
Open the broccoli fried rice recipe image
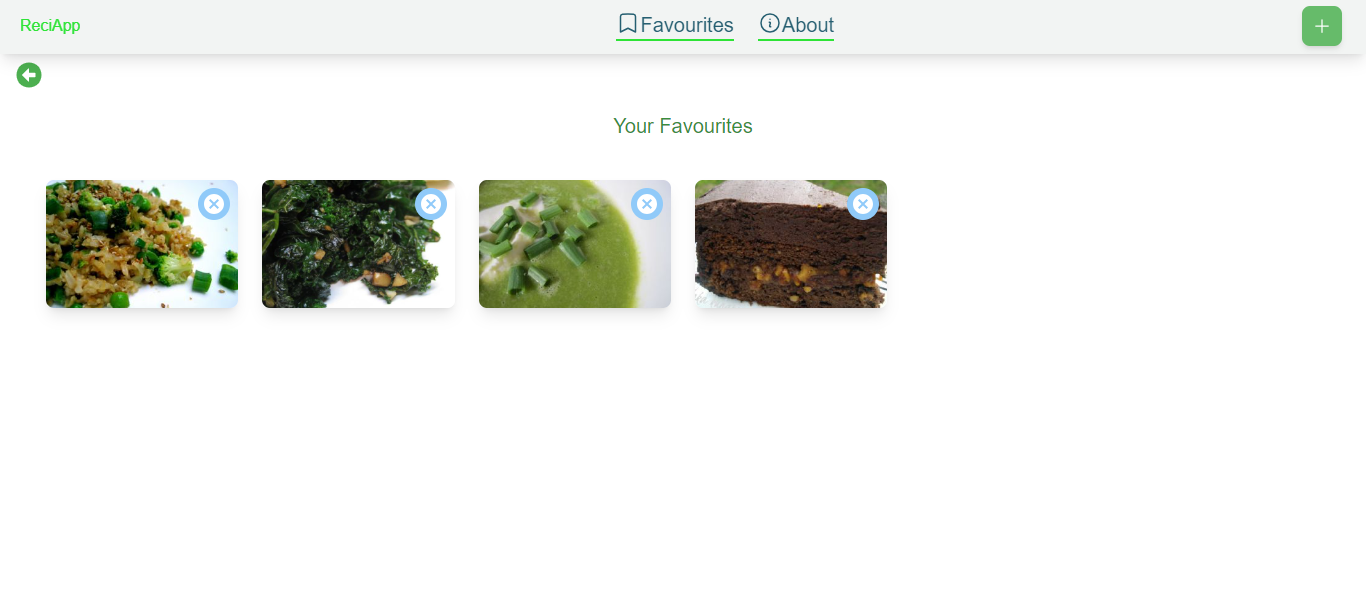pyautogui.click(x=142, y=244)
